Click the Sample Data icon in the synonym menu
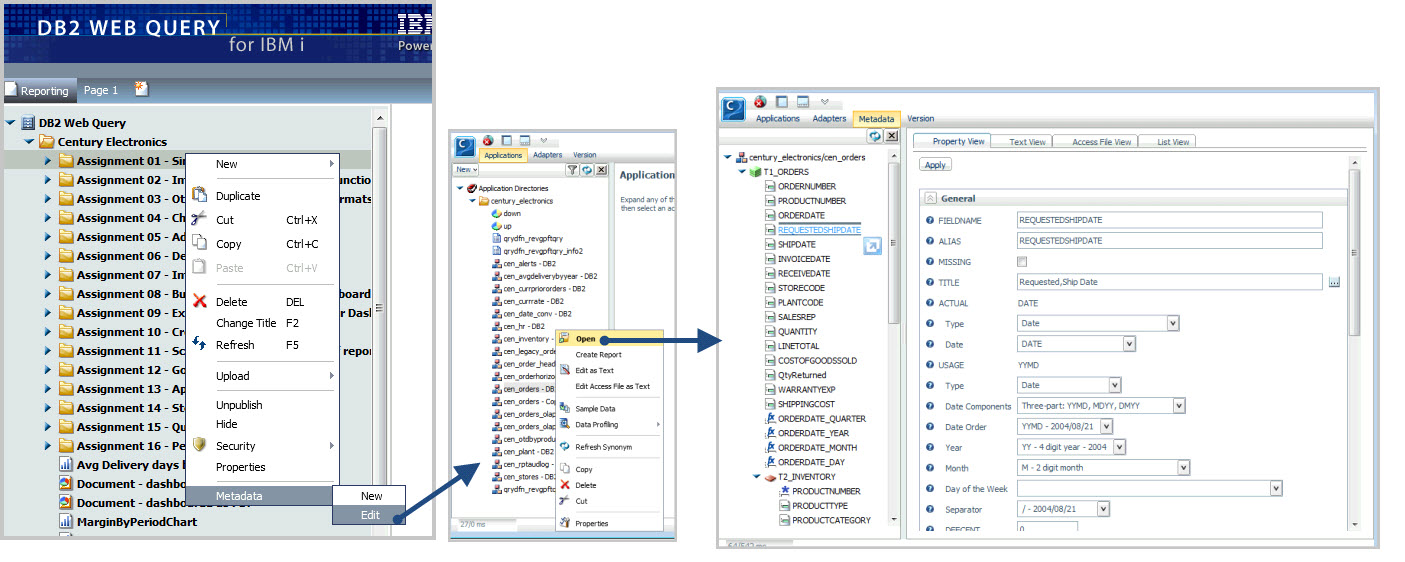 click(565, 408)
